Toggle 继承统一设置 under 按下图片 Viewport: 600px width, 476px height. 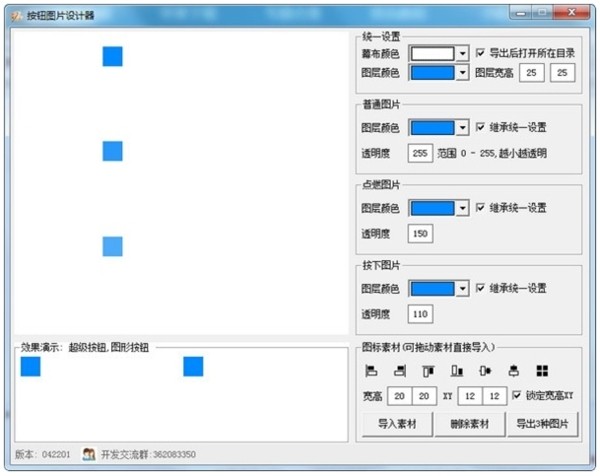click(x=480, y=288)
